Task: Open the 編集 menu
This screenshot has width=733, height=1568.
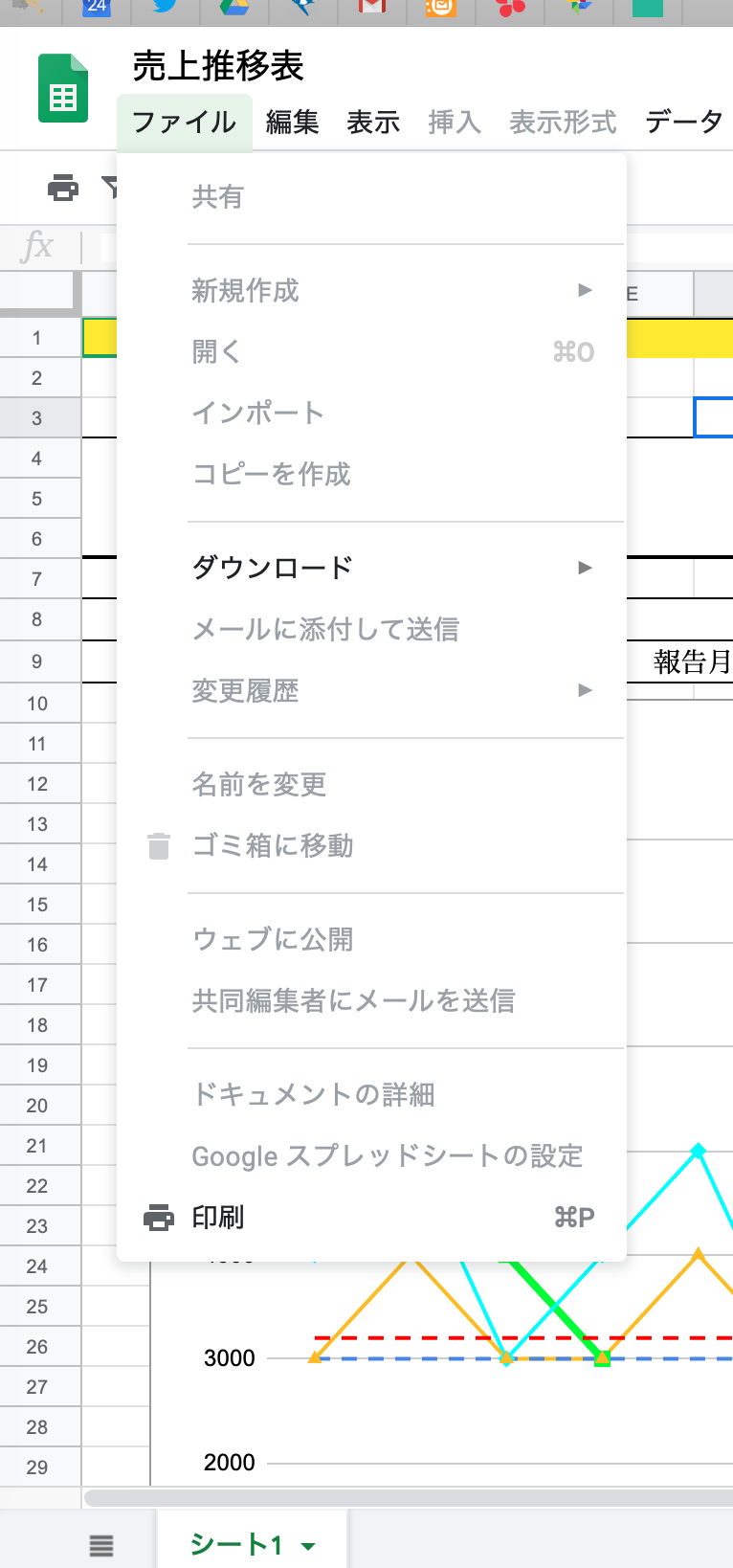Action: tap(292, 123)
